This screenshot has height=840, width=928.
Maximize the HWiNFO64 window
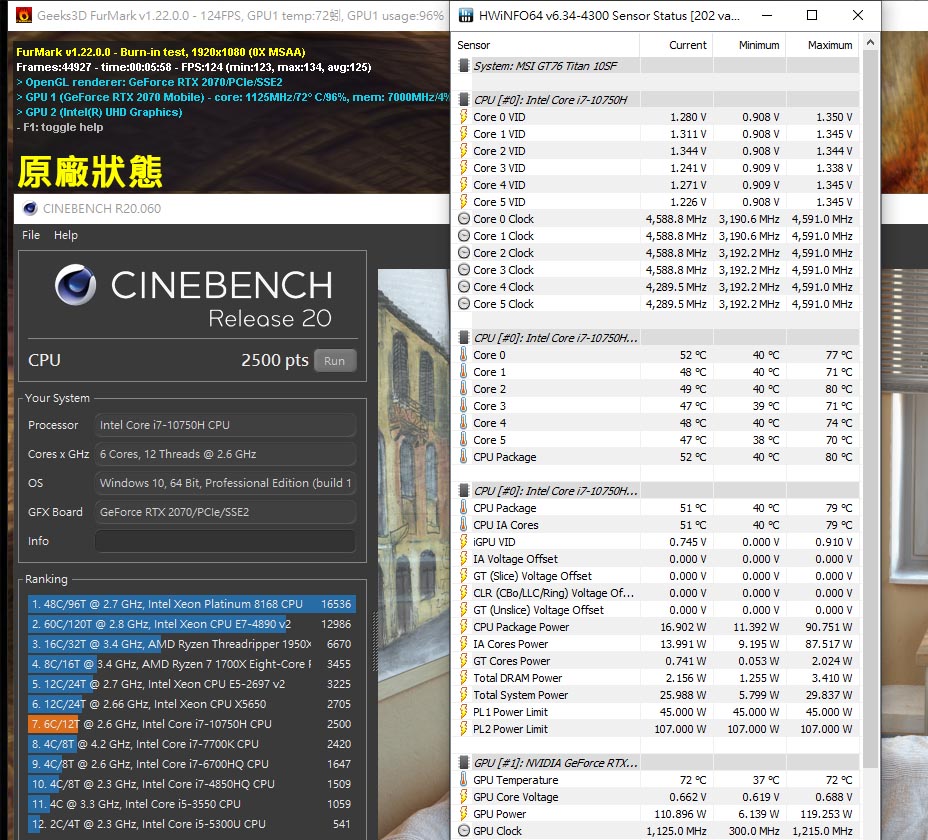tap(812, 15)
